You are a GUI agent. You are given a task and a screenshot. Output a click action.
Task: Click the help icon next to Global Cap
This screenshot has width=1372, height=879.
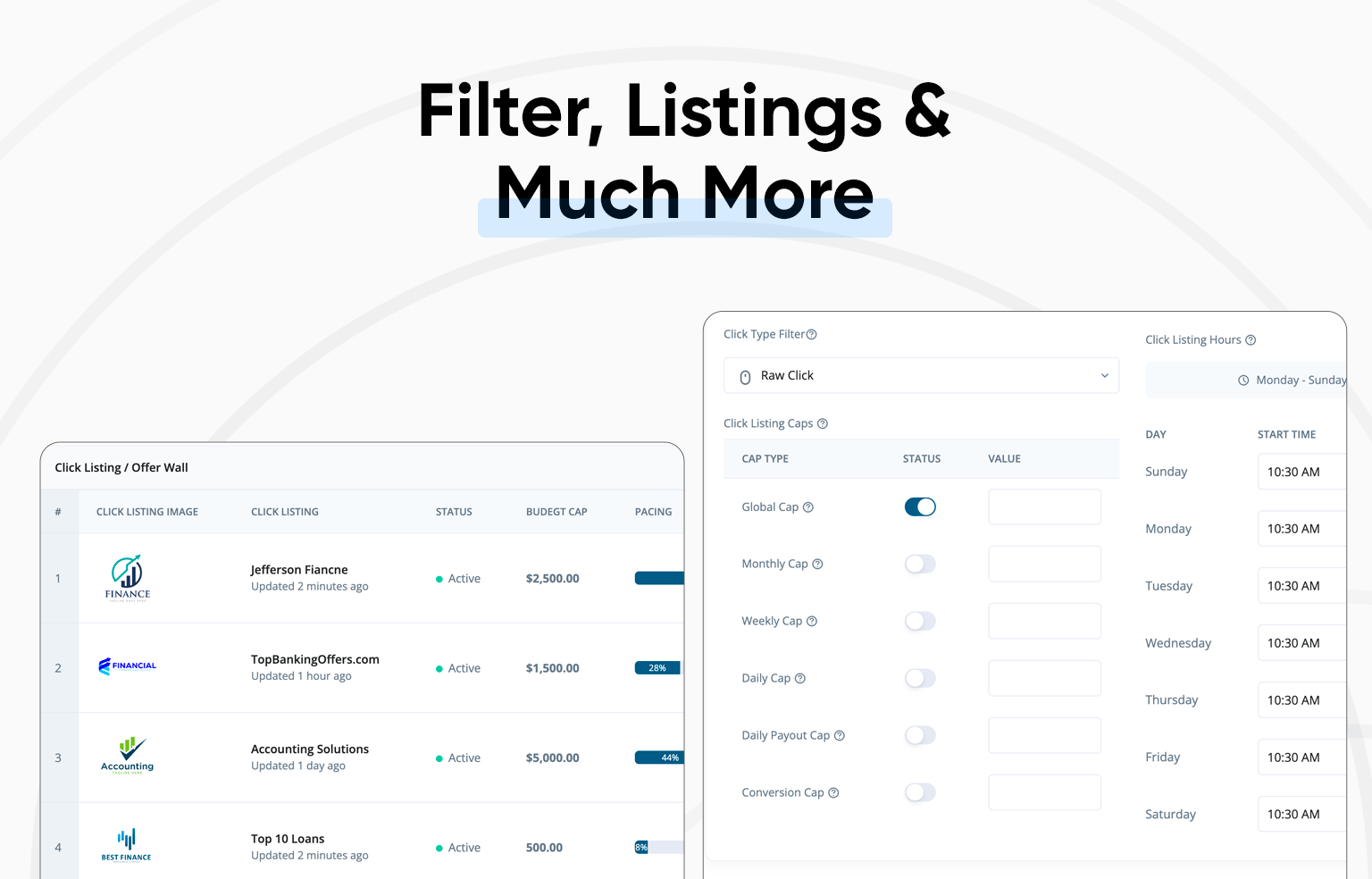click(x=808, y=507)
